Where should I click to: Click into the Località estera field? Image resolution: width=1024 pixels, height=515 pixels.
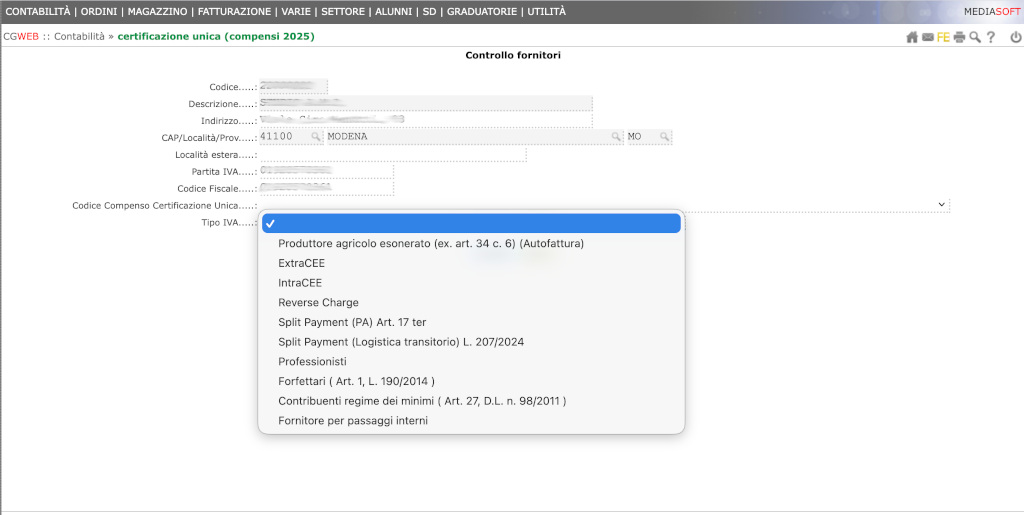click(392, 155)
